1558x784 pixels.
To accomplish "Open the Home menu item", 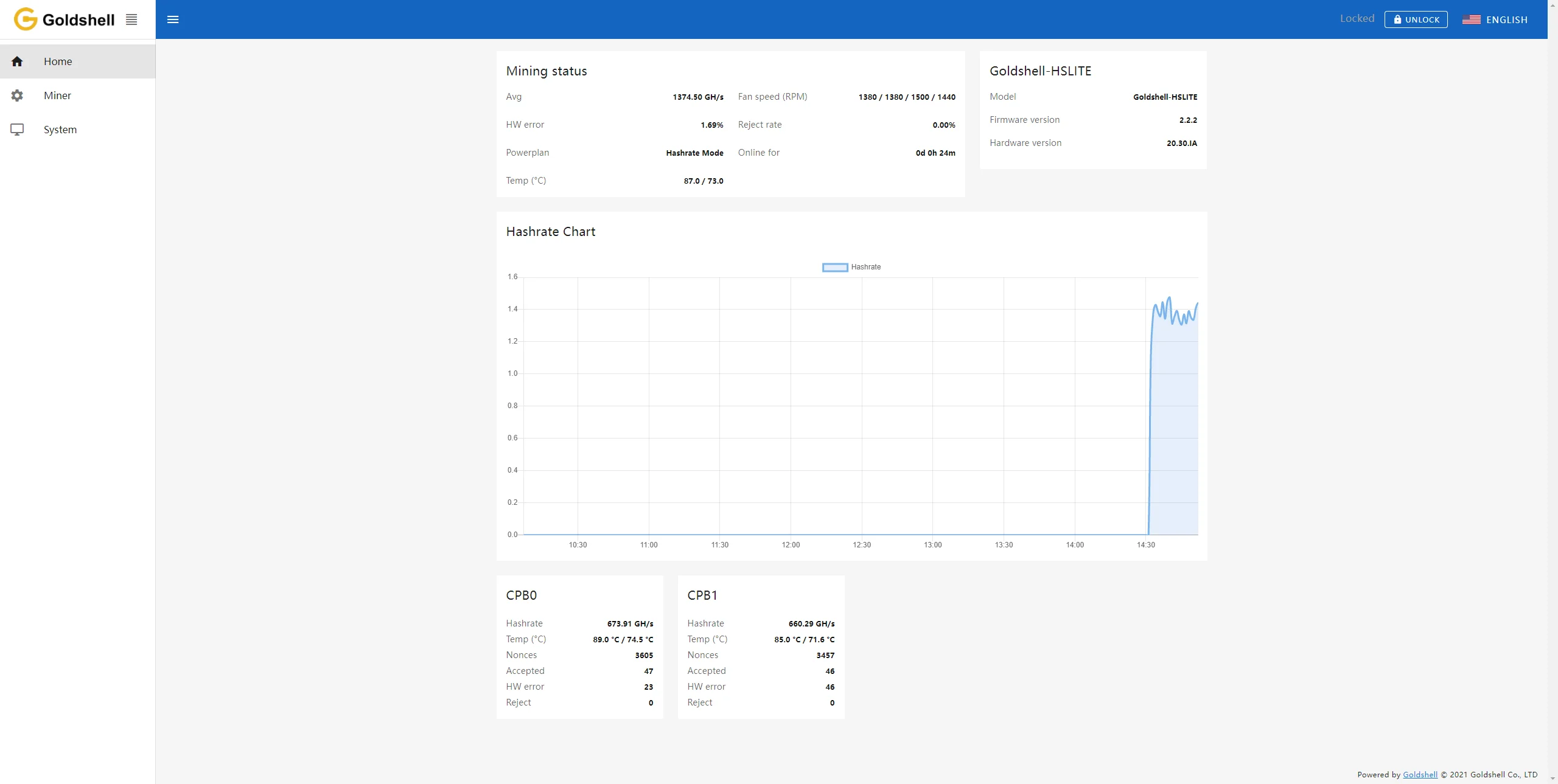I will [58, 61].
